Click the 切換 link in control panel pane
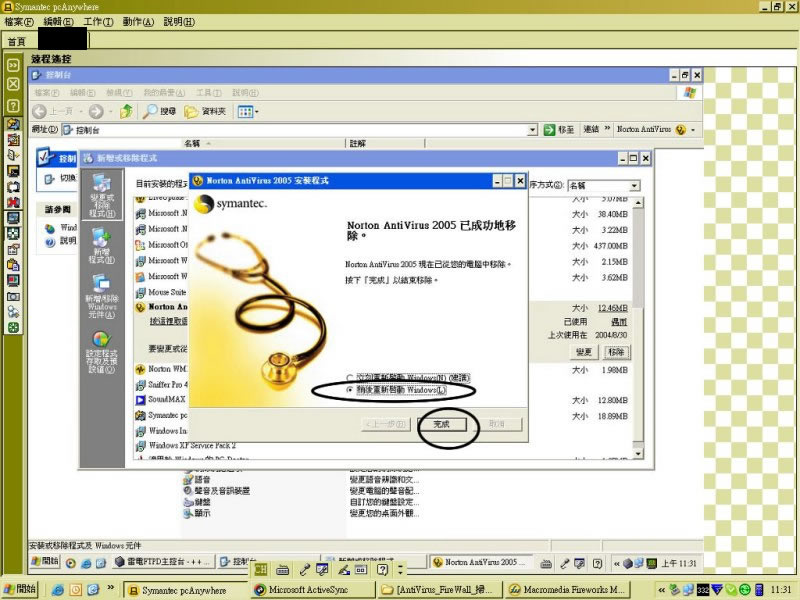The height and width of the screenshot is (600, 800). (x=68, y=178)
